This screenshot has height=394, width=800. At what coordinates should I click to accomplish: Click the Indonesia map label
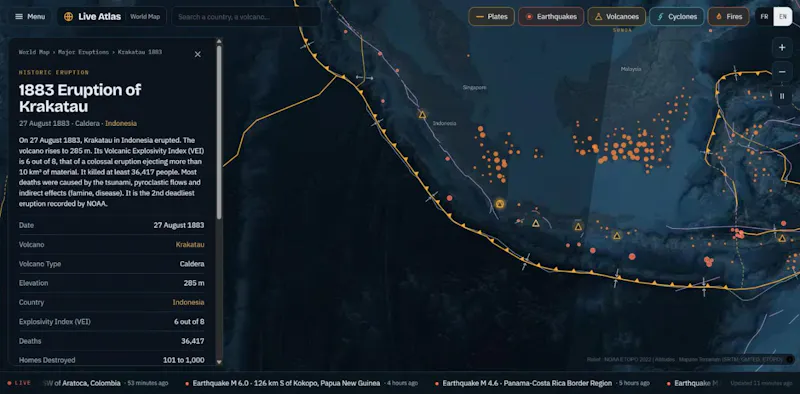pos(444,123)
